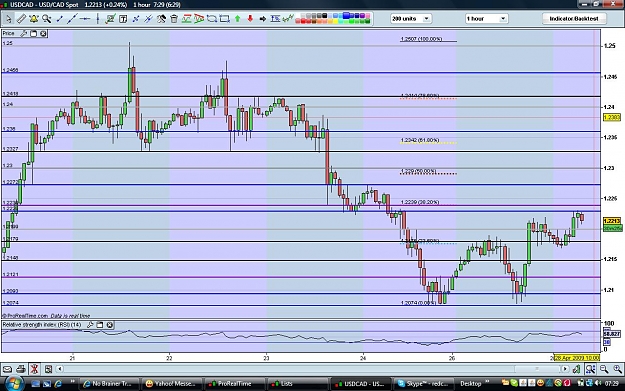Maximize the RSI indicator panel
This screenshot has height=391, width=625.
click(100, 325)
